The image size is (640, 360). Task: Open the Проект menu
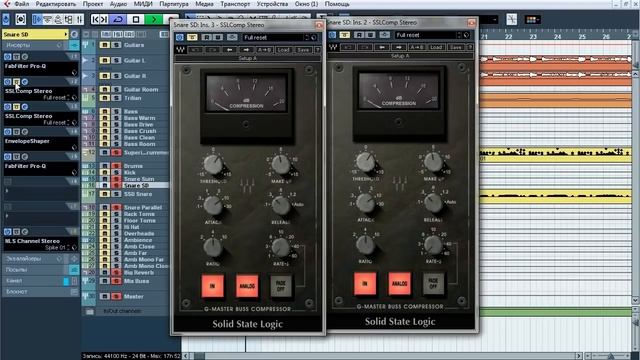[93, 4]
